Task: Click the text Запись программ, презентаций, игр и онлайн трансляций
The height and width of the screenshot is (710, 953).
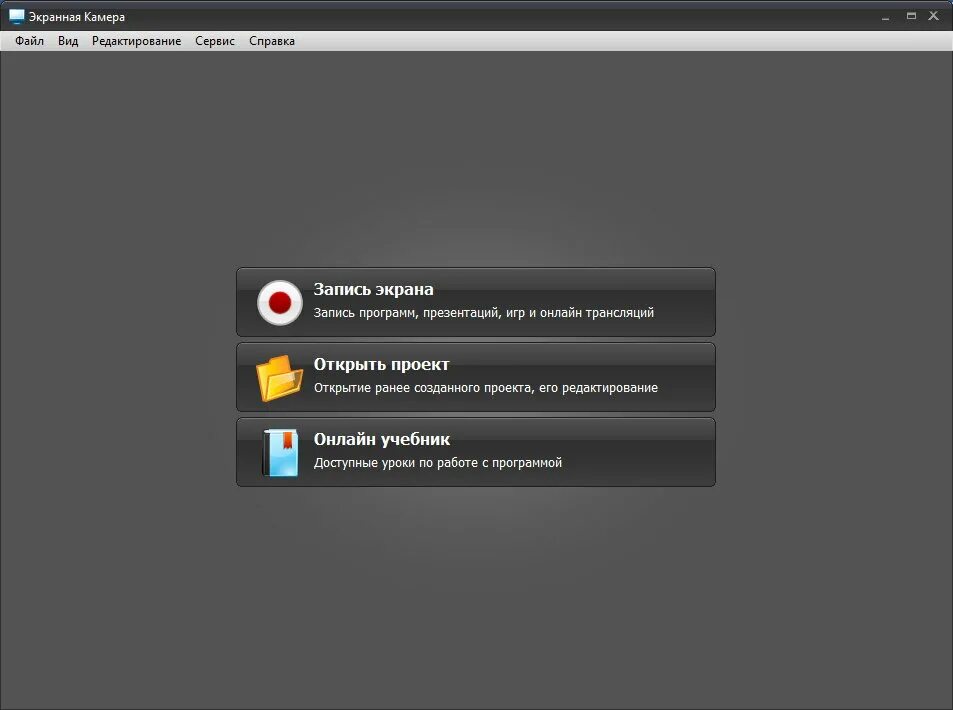Action: point(484,312)
